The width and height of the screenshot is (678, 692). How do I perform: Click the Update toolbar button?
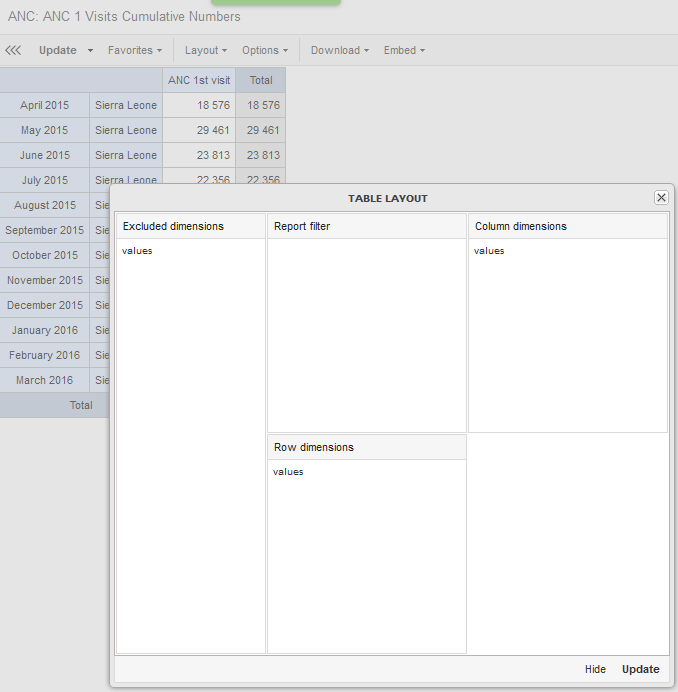point(57,50)
